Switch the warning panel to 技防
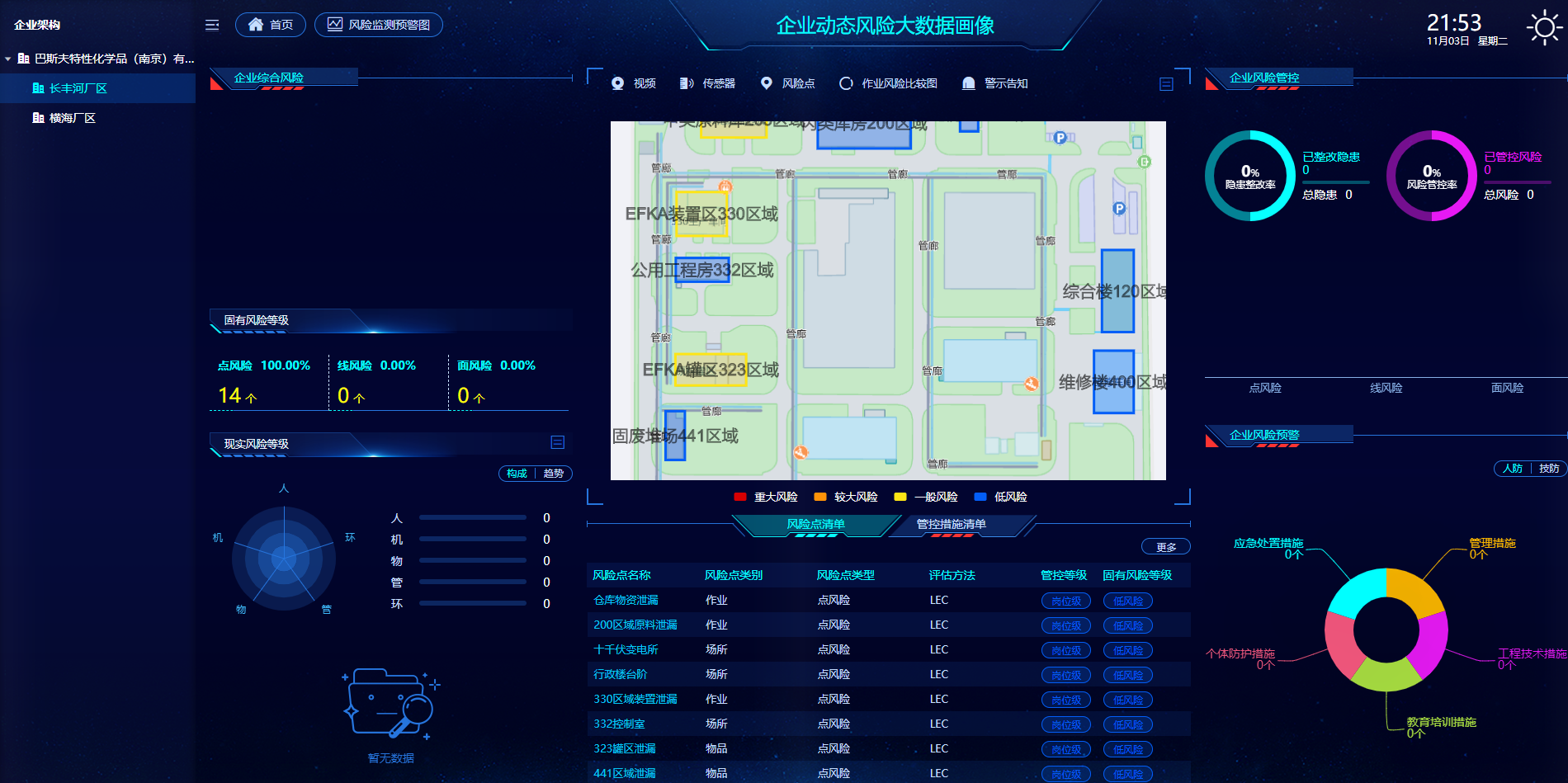 pos(1548,469)
